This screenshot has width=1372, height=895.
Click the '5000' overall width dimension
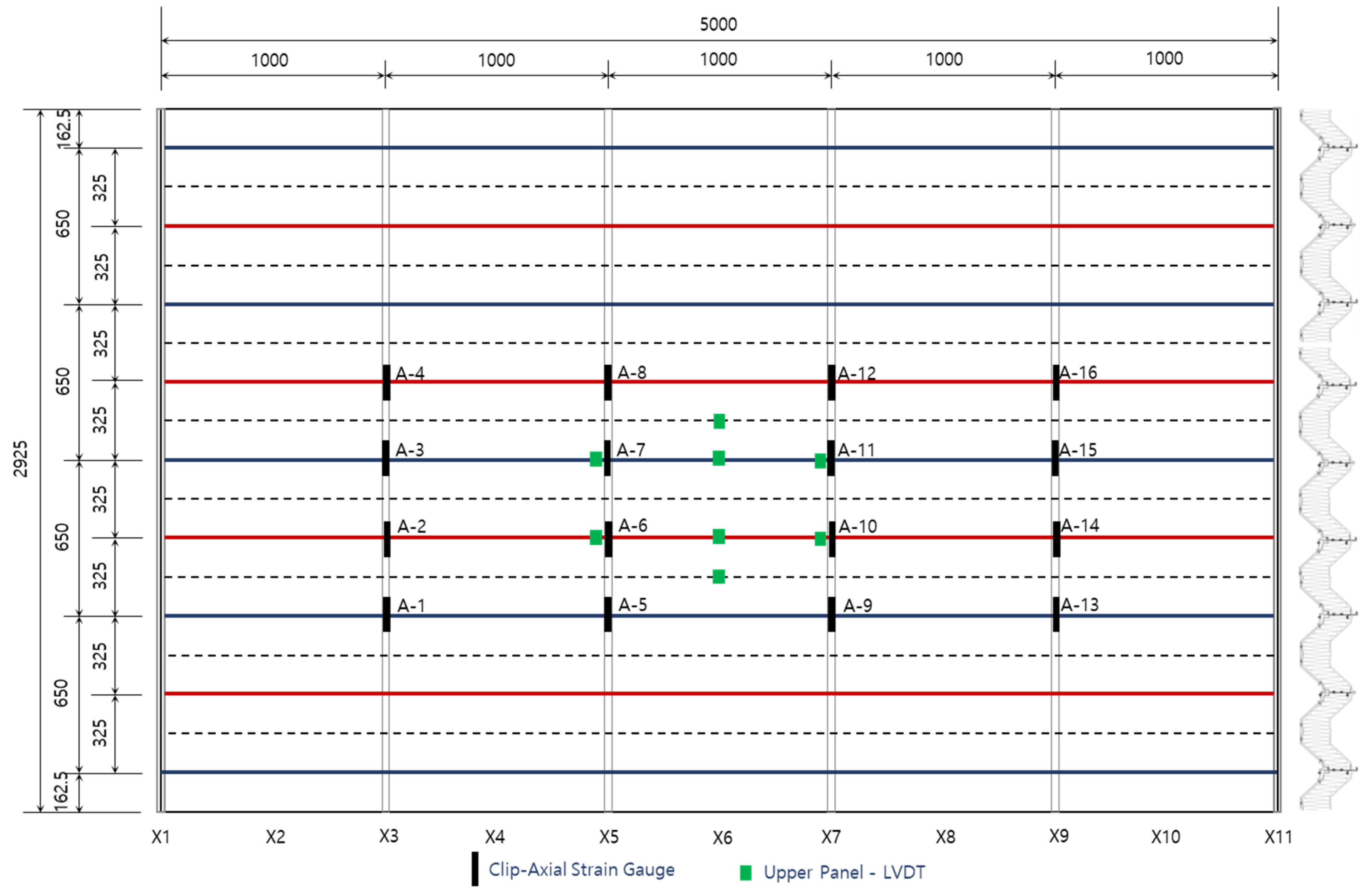coord(718,24)
